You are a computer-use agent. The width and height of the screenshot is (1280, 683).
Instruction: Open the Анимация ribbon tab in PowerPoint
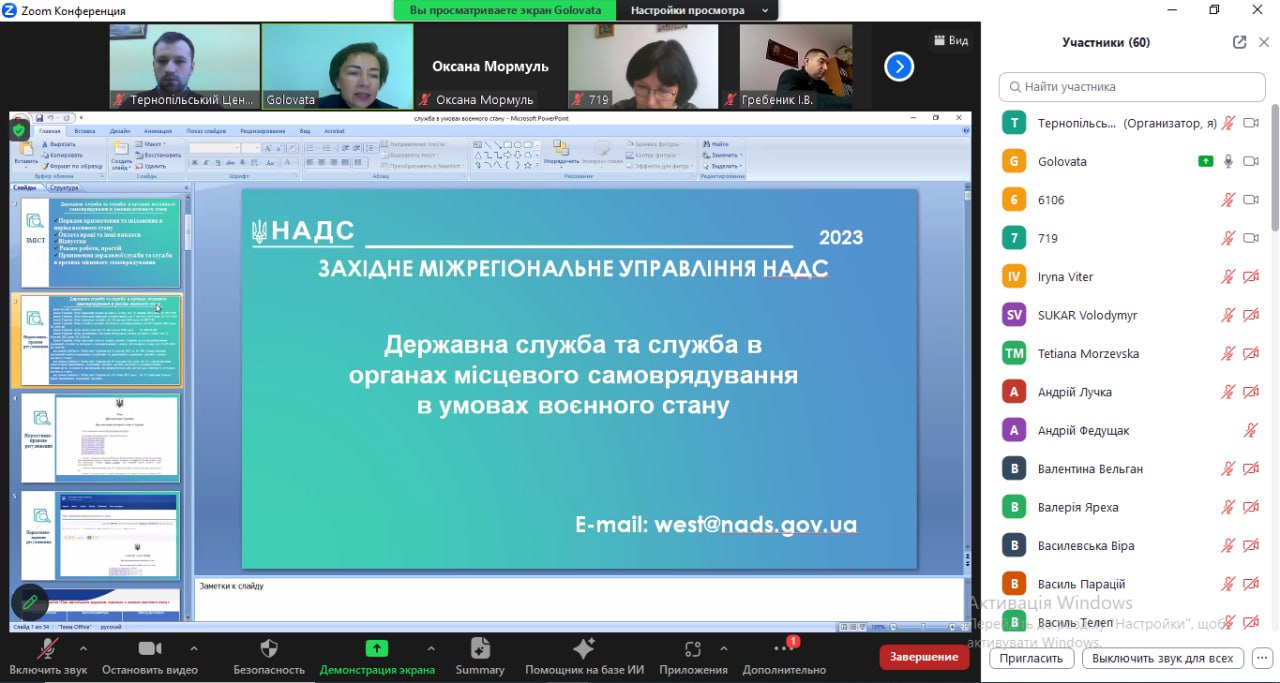coord(158,131)
